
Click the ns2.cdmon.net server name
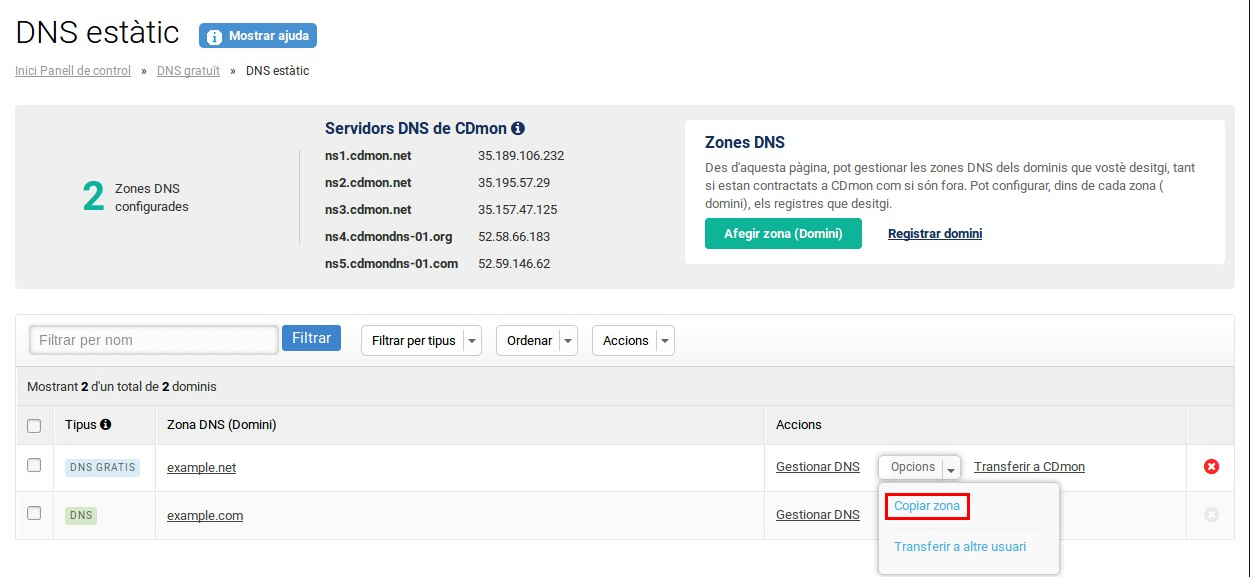tap(368, 183)
